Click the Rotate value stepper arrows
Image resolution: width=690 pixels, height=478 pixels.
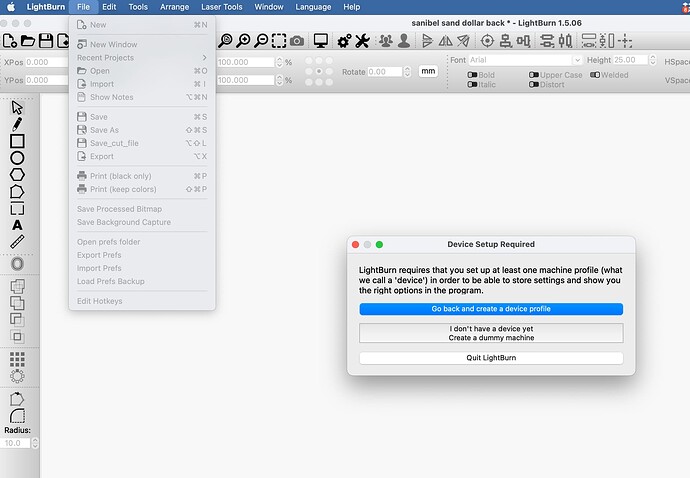click(x=407, y=71)
